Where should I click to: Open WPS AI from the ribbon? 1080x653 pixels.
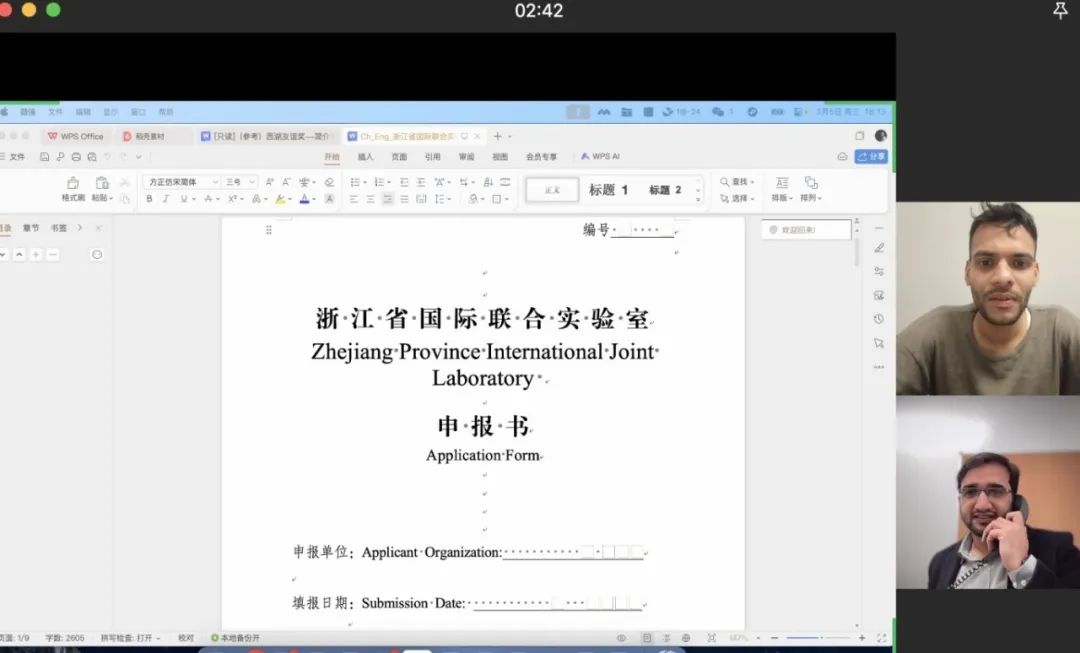[x=600, y=157]
